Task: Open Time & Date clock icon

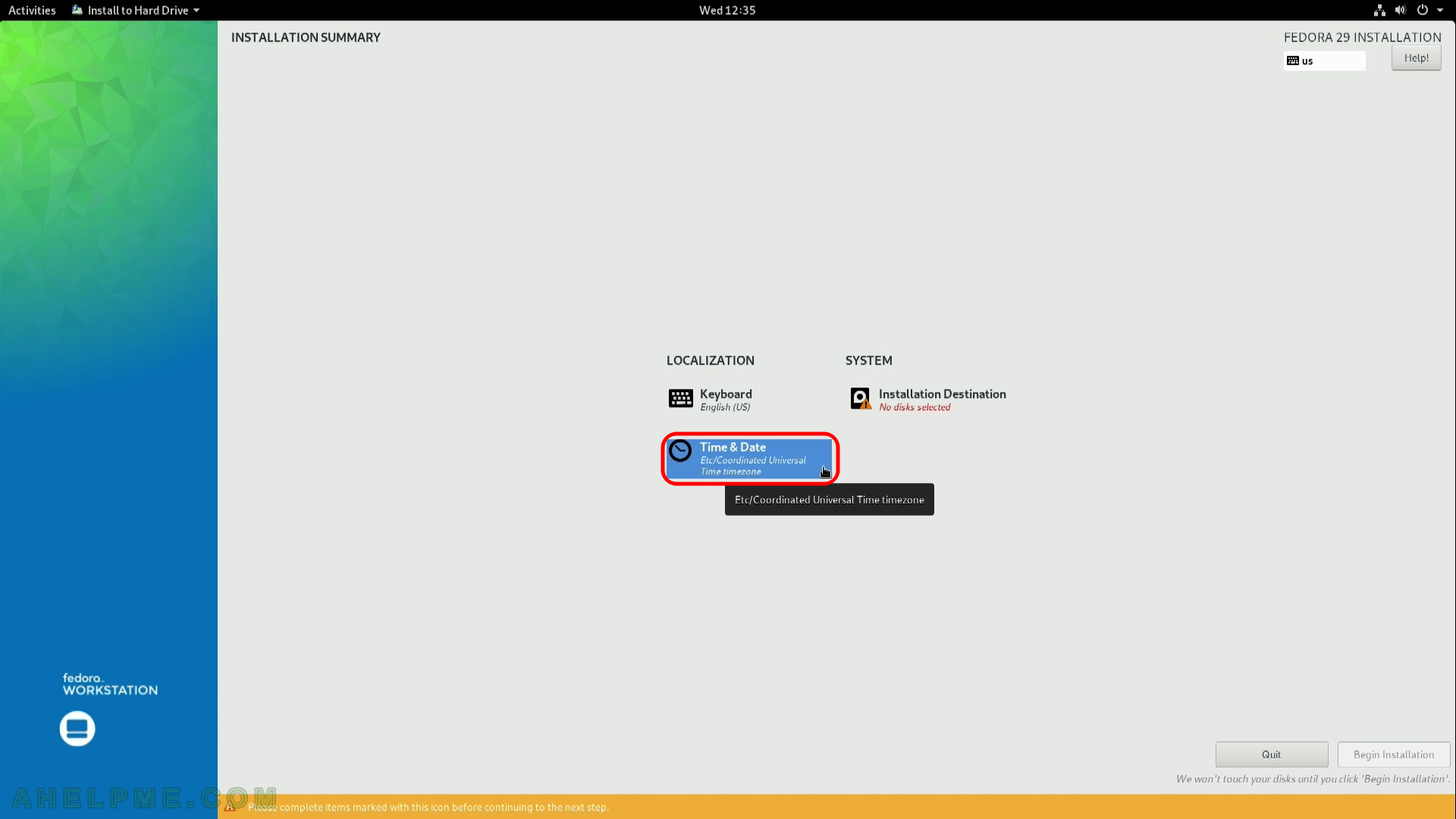Action: 680,451
